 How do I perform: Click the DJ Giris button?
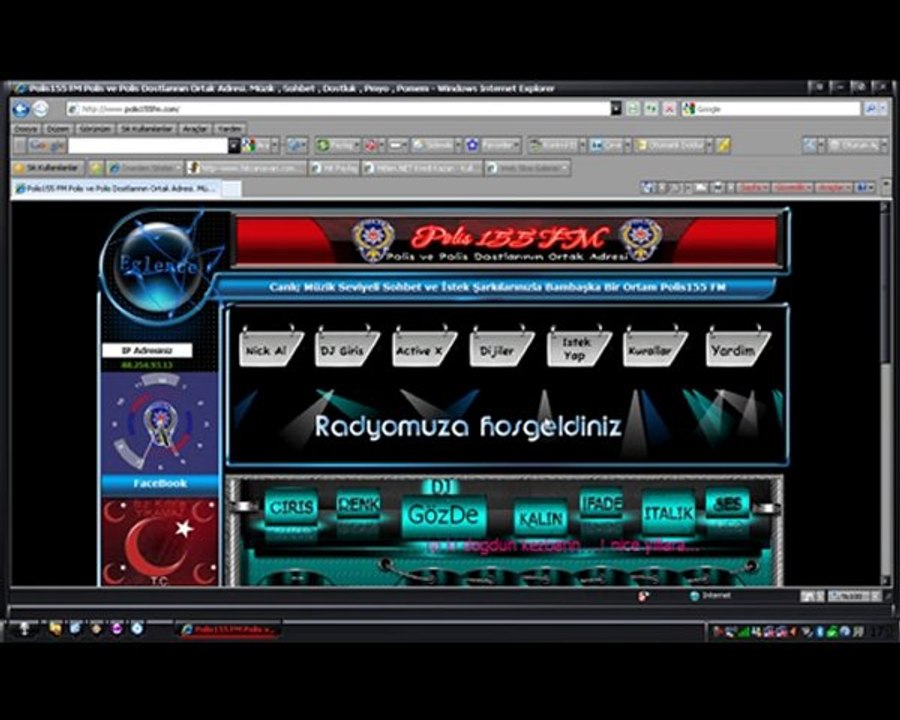[x=346, y=347]
